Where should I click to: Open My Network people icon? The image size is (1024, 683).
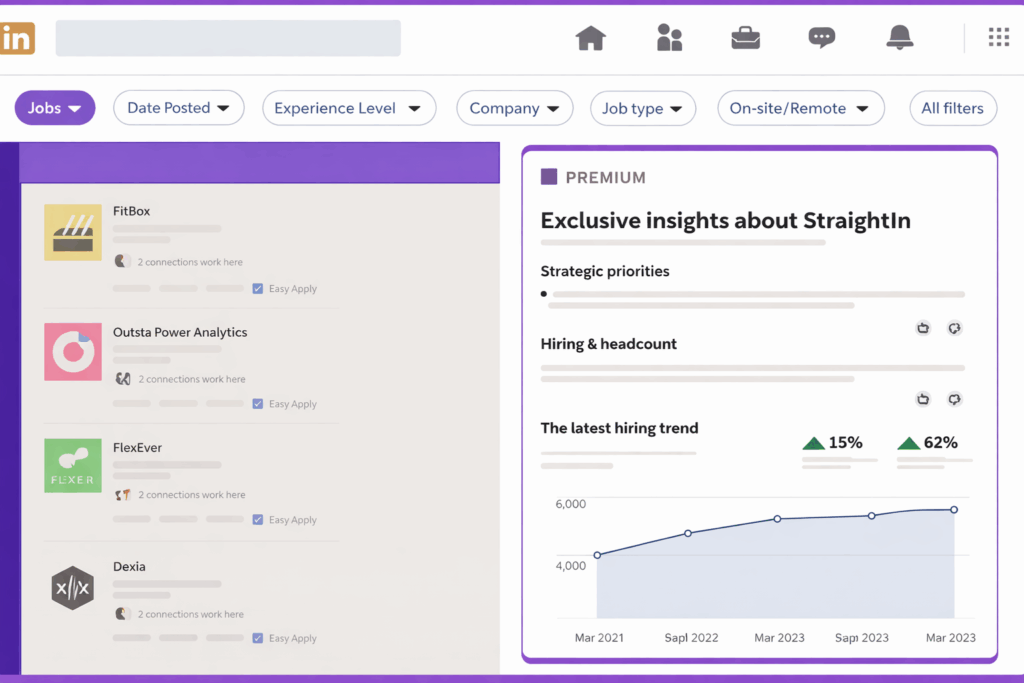[669, 37]
